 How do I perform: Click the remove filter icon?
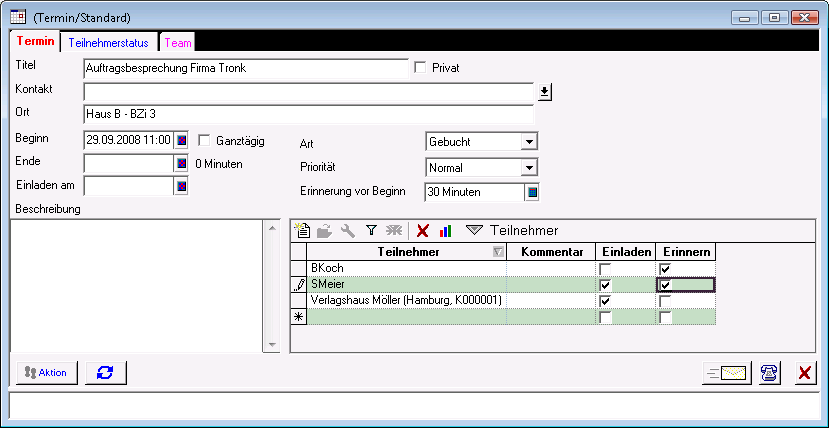pyautogui.click(x=393, y=230)
